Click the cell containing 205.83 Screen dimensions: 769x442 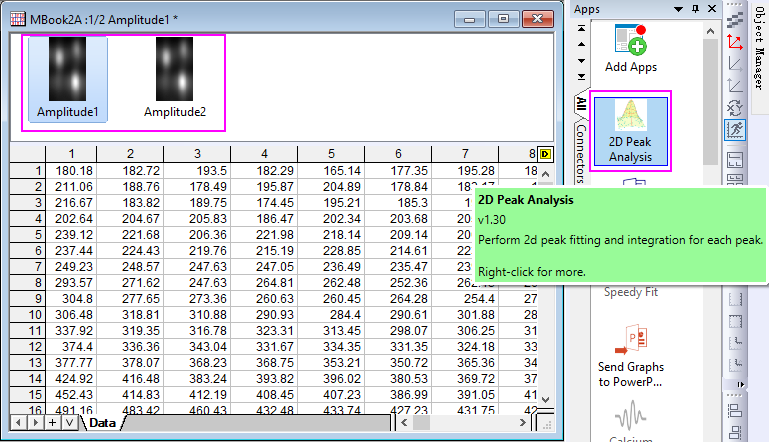click(x=197, y=219)
